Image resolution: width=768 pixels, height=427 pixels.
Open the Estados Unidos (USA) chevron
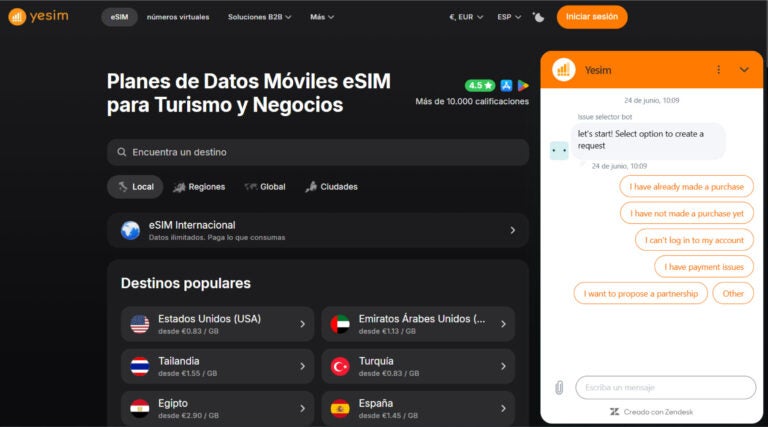tap(302, 324)
